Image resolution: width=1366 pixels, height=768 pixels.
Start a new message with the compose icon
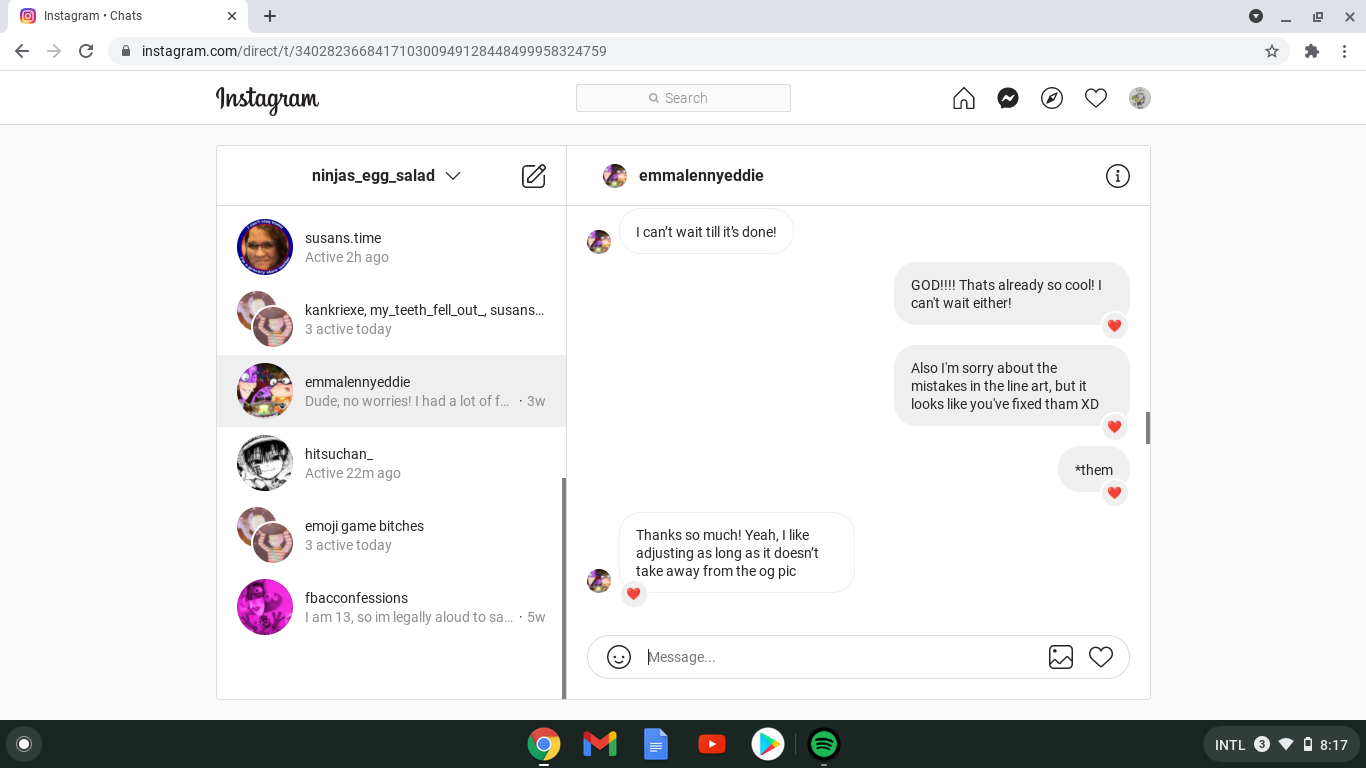click(534, 176)
